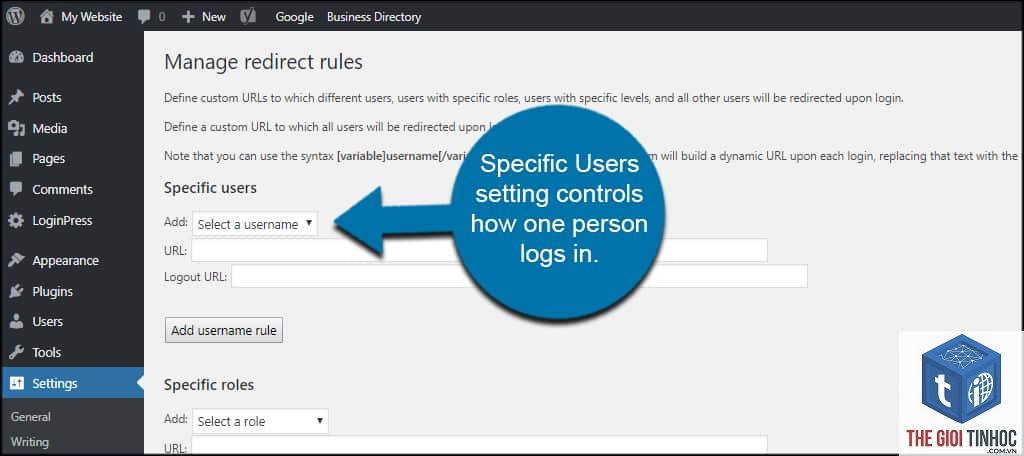
Task: Open the New content menu
Action: 214,17
